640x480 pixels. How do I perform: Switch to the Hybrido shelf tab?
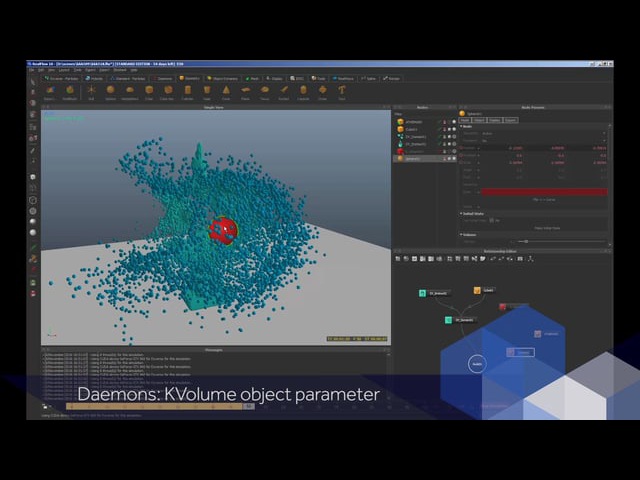click(x=94, y=78)
